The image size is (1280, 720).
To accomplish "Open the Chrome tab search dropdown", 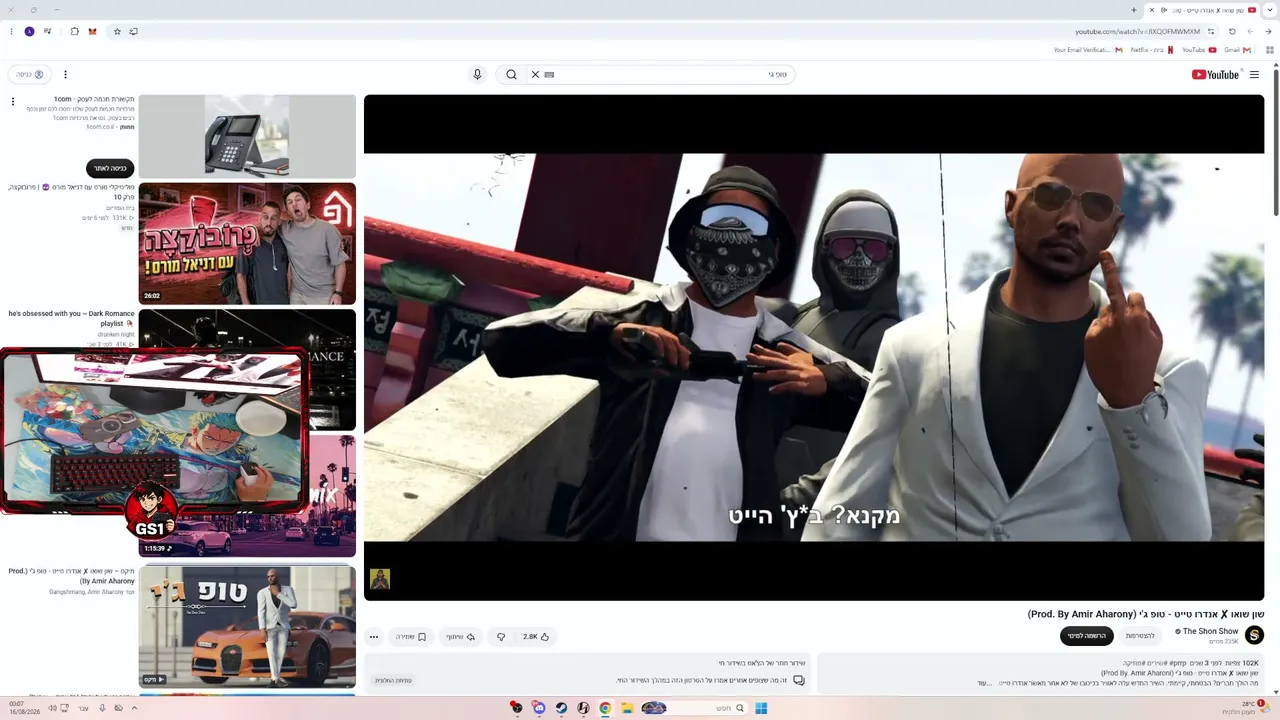I will (1270, 10).
